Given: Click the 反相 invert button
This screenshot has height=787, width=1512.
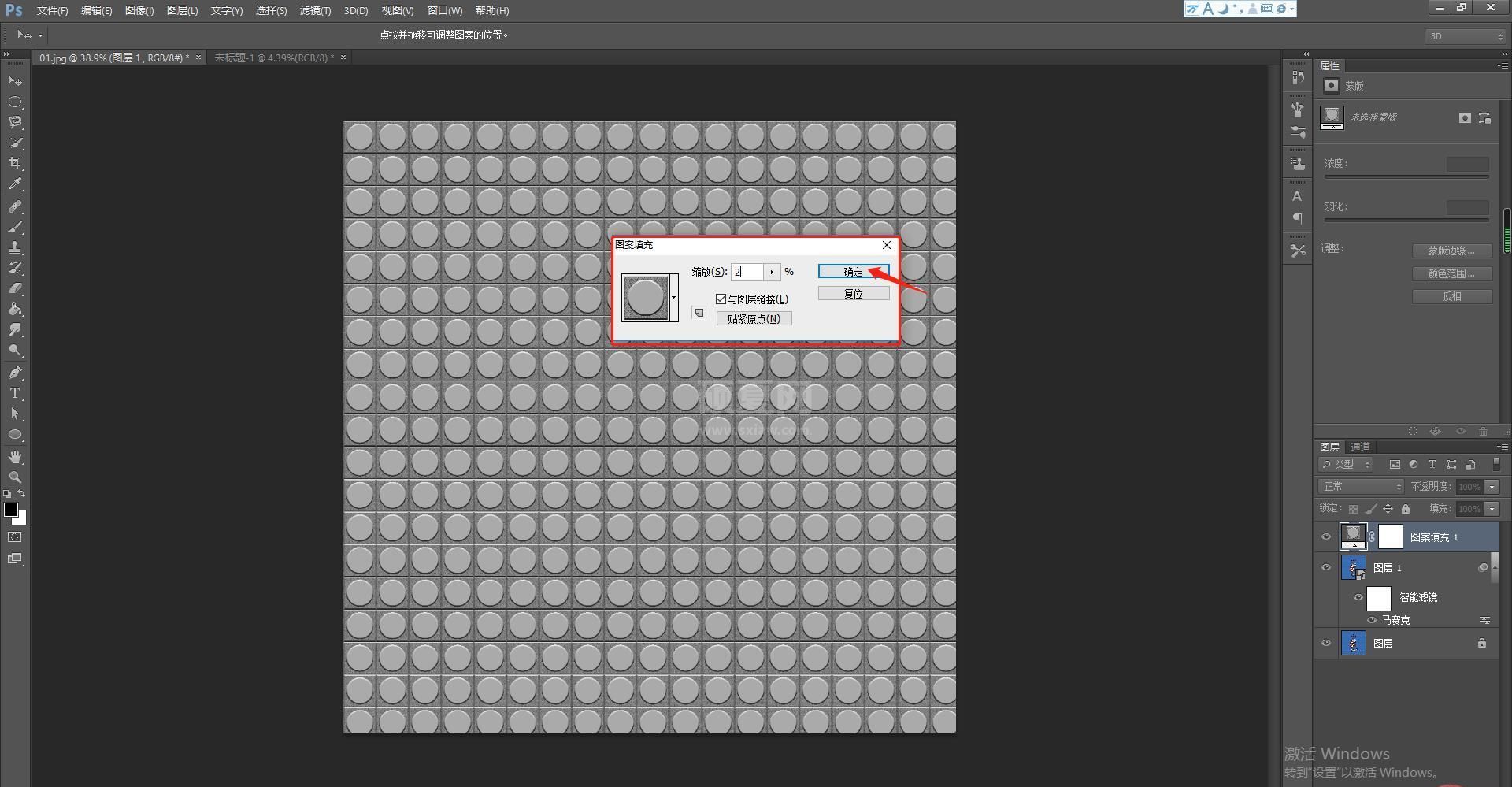Looking at the screenshot, I should pos(1452,296).
